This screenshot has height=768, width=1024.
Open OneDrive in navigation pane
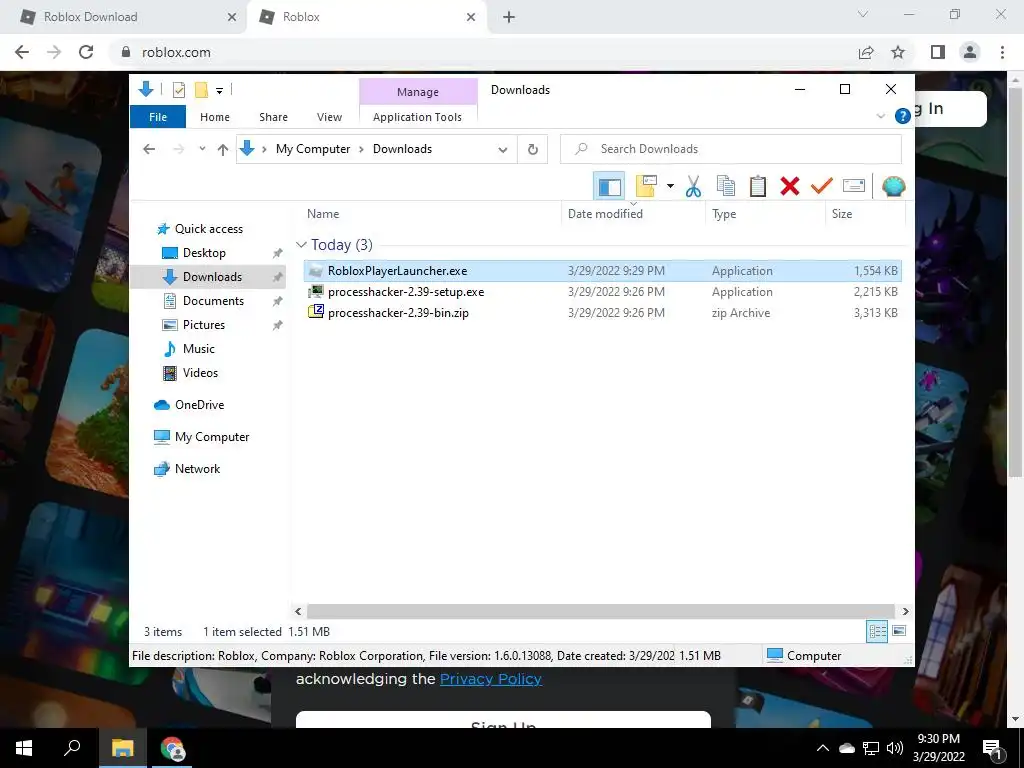[x=199, y=405]
